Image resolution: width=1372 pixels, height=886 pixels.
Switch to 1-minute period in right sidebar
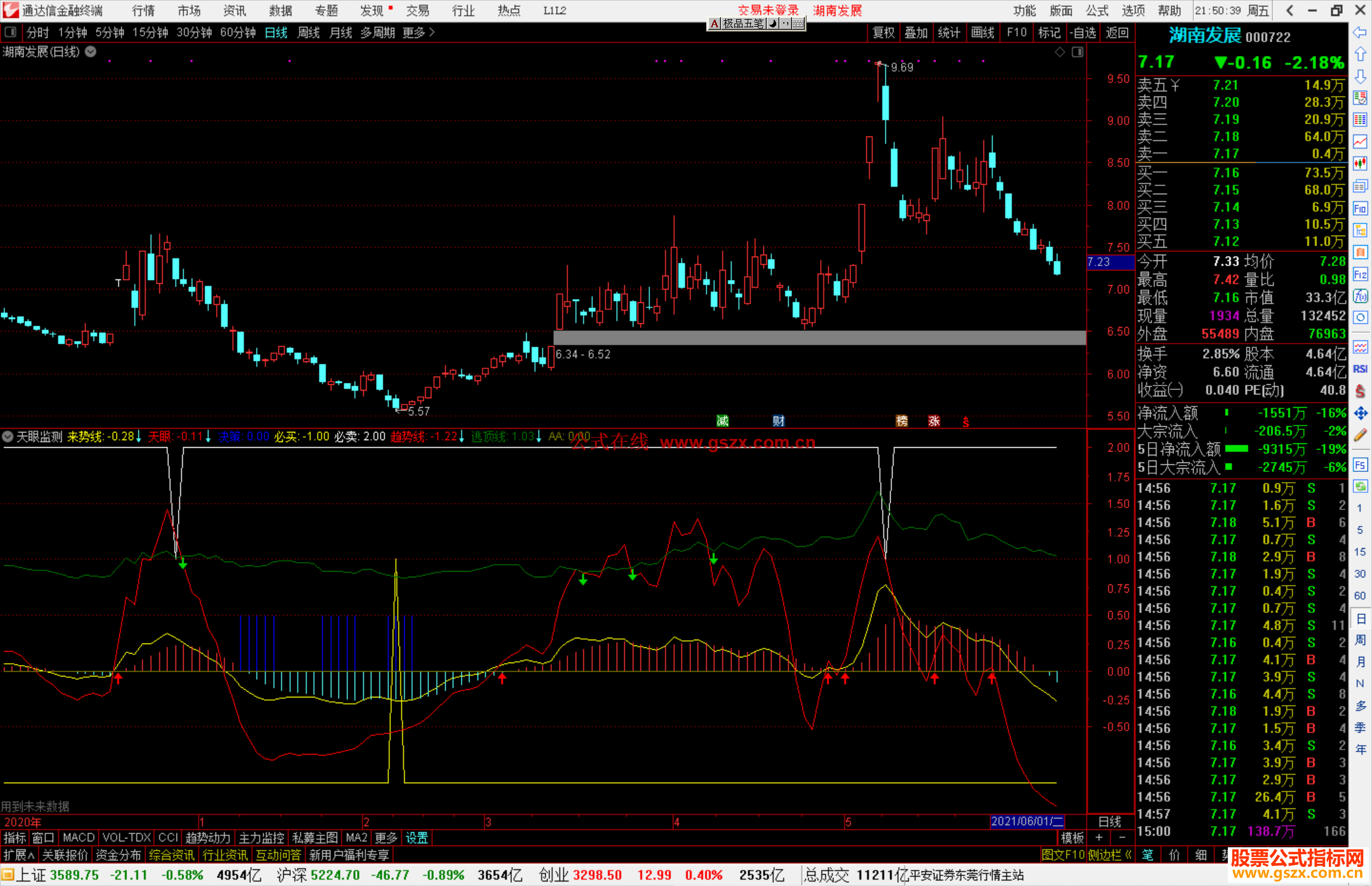tap(1360, 508)
